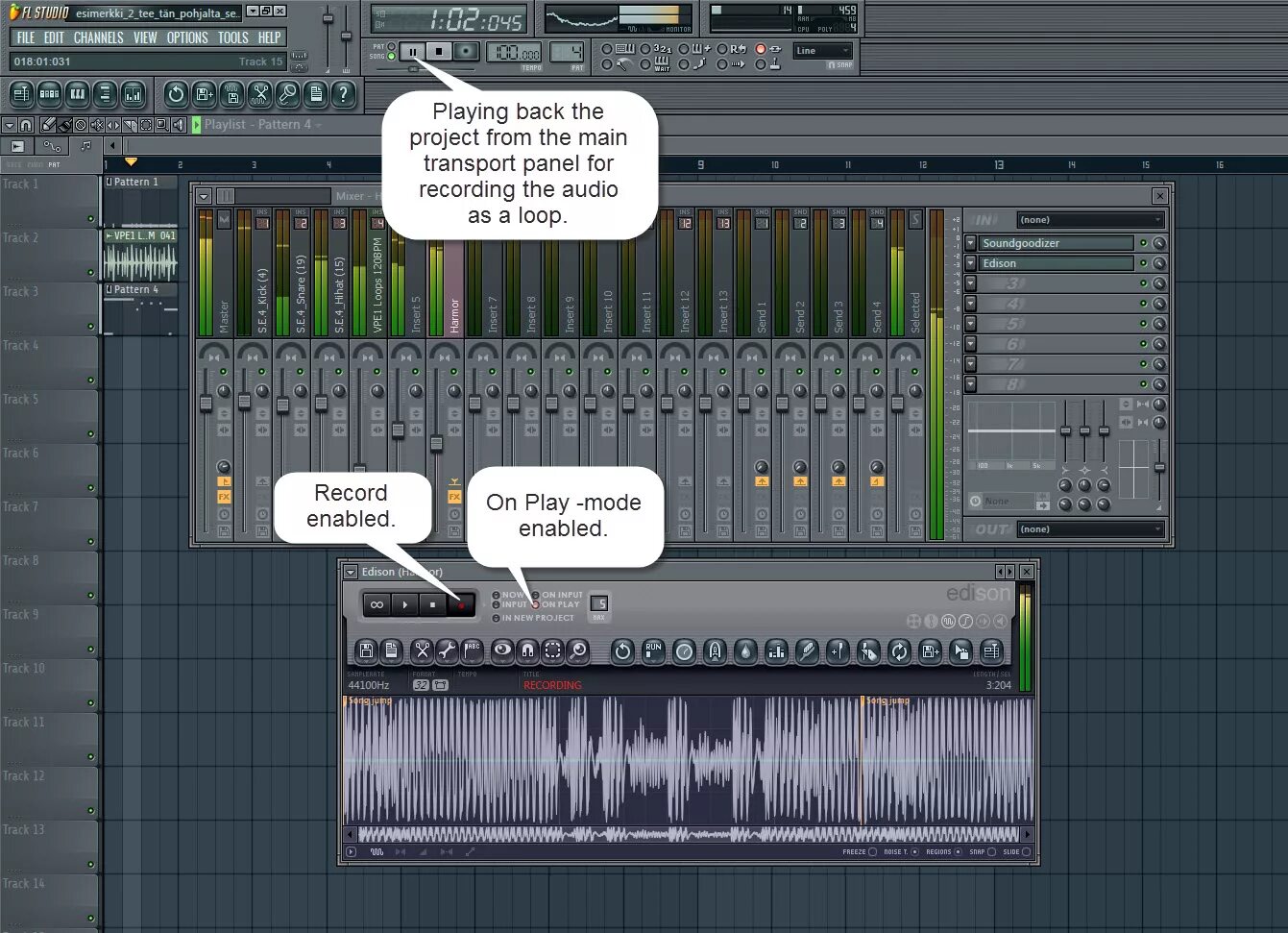
Task: Open effect slot 3 menu arrow
Action: click(x=971, y=283)
